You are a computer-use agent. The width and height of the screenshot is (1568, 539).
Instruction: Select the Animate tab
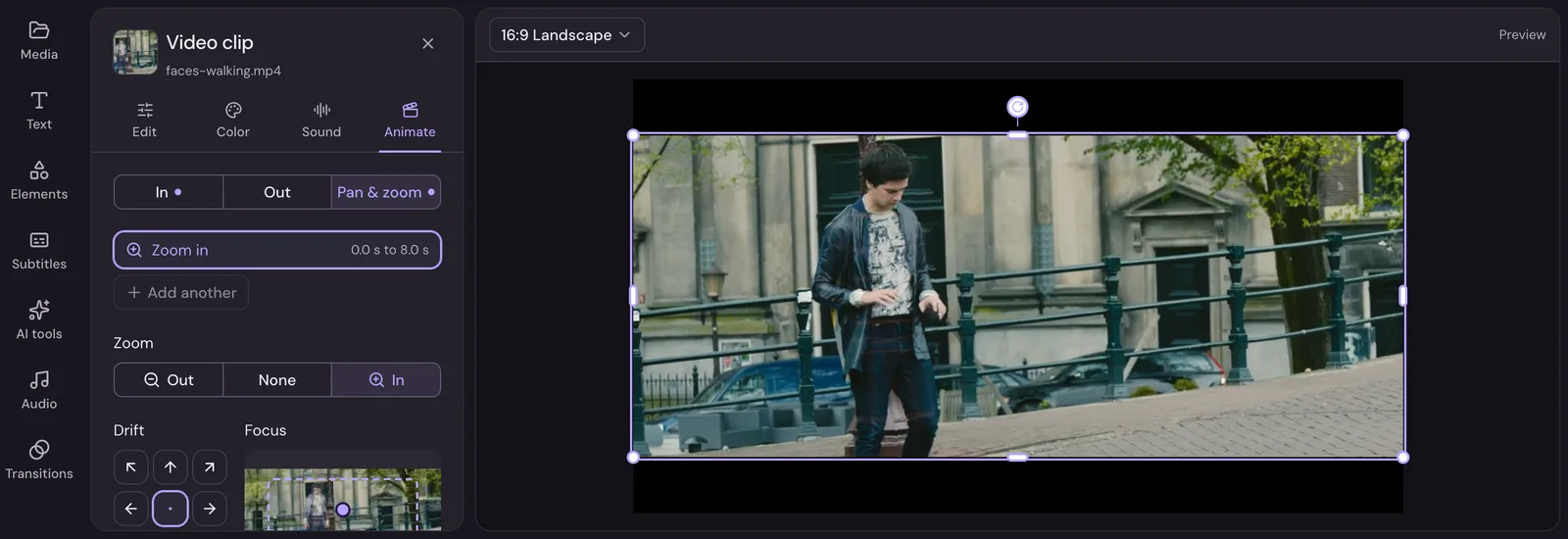[x=410, y=121]
